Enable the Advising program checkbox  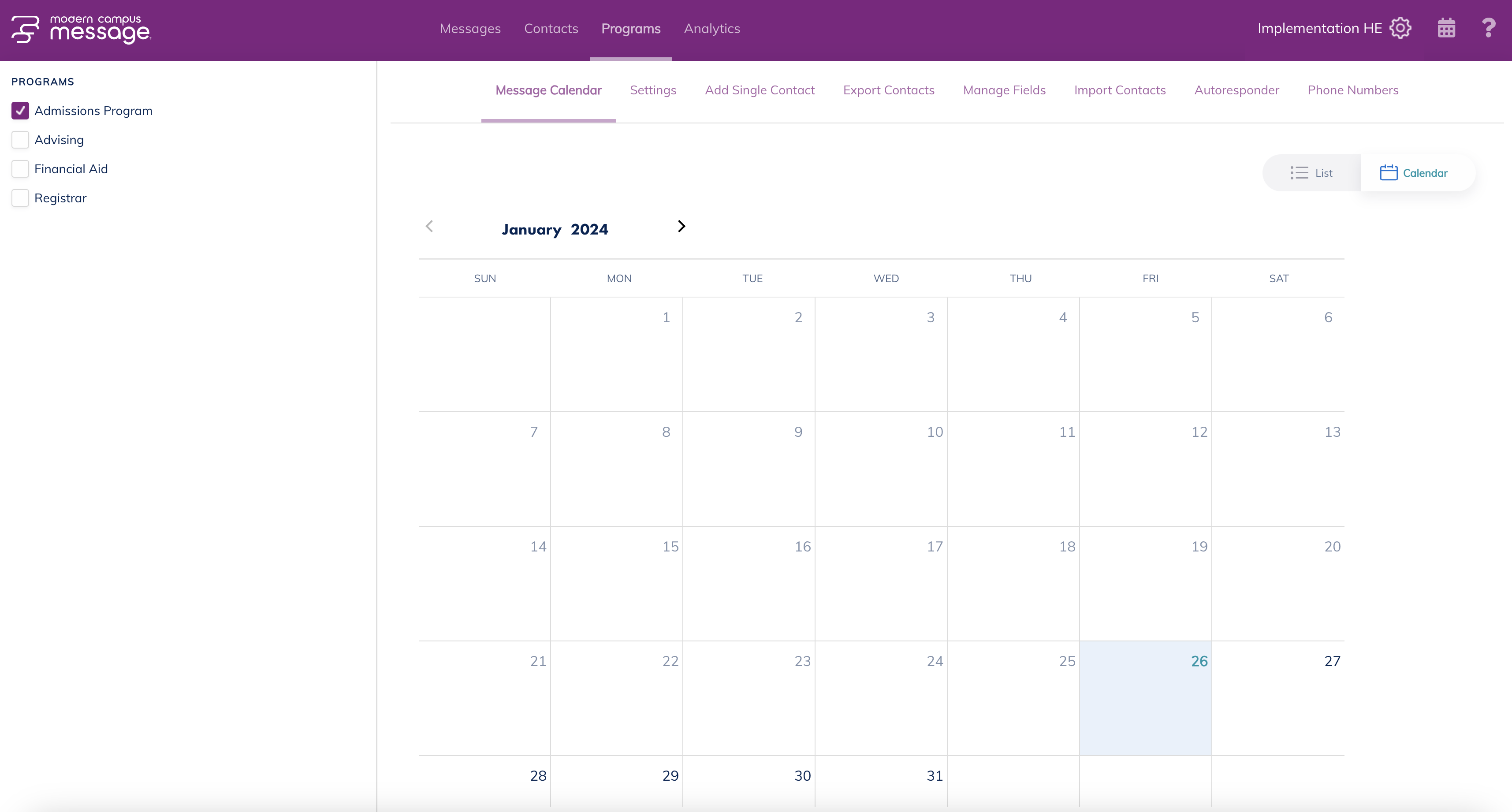click(21, 140)
